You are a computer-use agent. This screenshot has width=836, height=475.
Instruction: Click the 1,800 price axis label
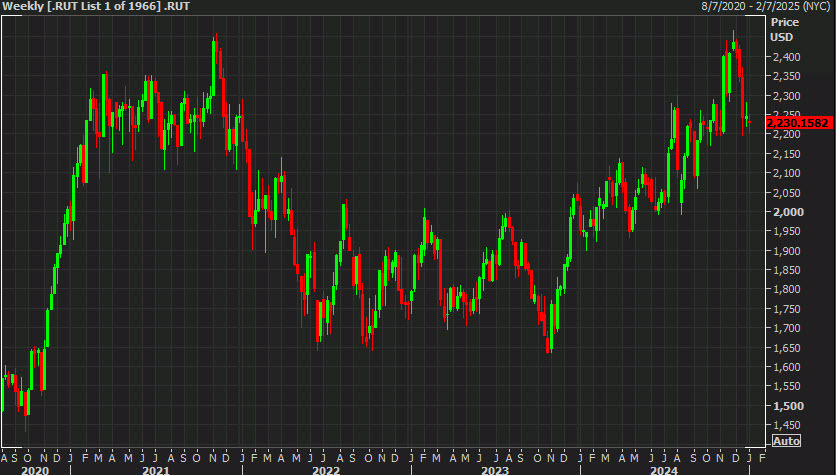(785, 290)
